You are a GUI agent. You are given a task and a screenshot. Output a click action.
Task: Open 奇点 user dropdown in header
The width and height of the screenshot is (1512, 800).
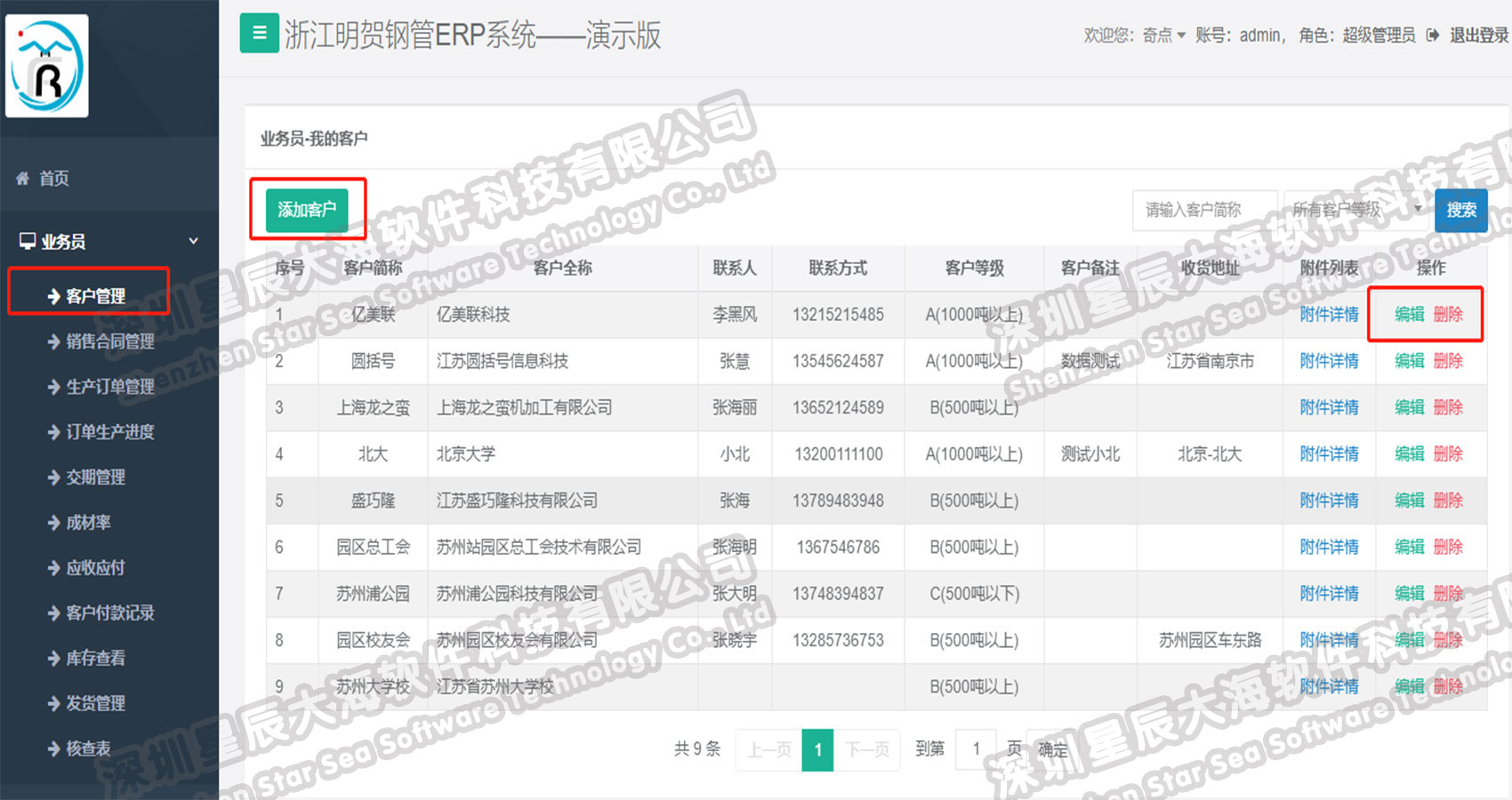1163,36
